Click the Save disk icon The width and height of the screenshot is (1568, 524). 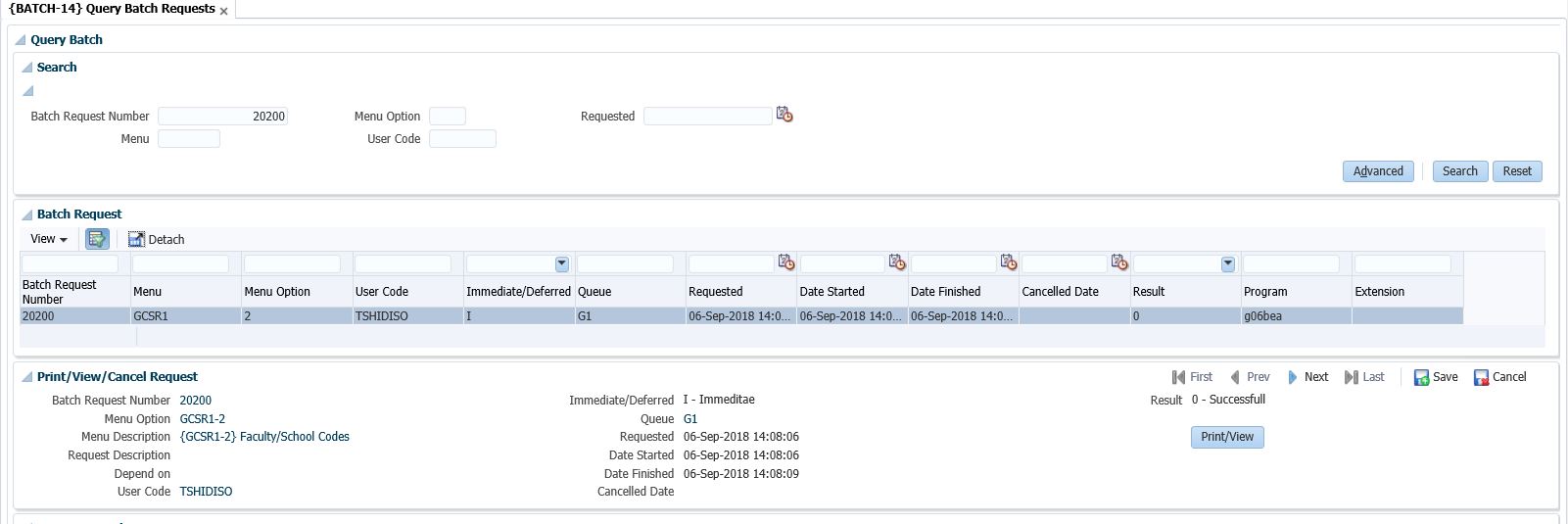1421,377
